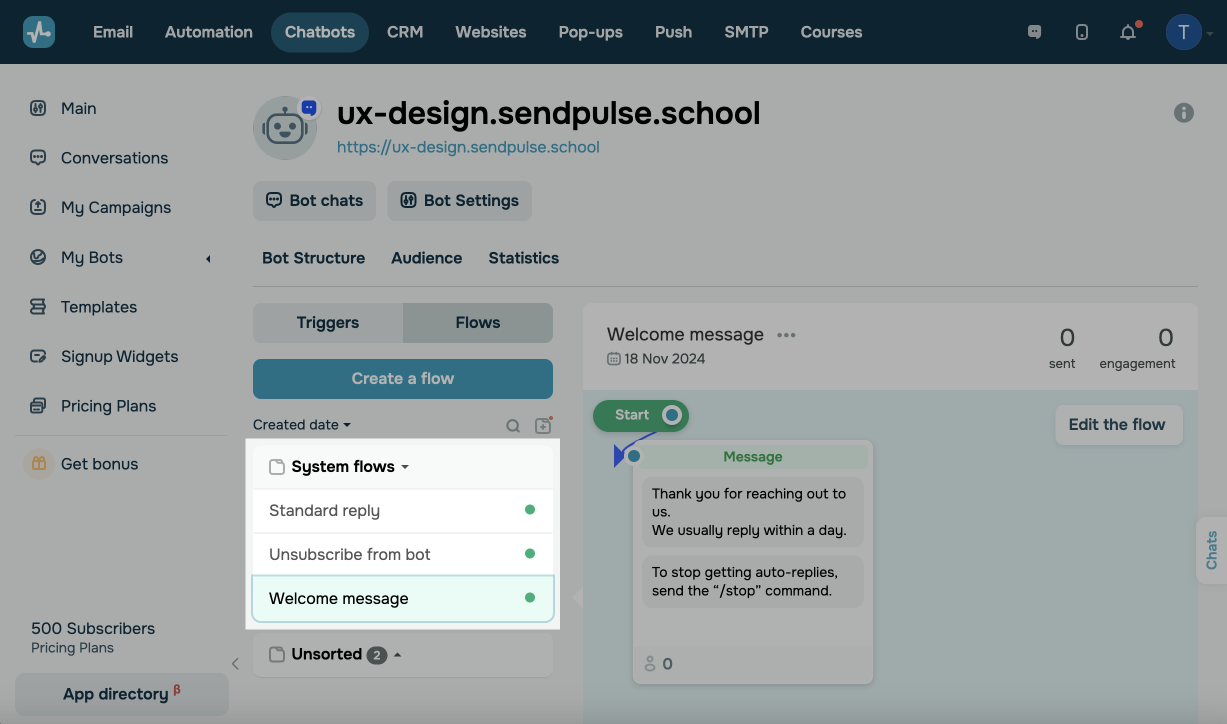Open My Bots in the sidebar
Viewport: 1227px width, 724px height.
point(92,258)
